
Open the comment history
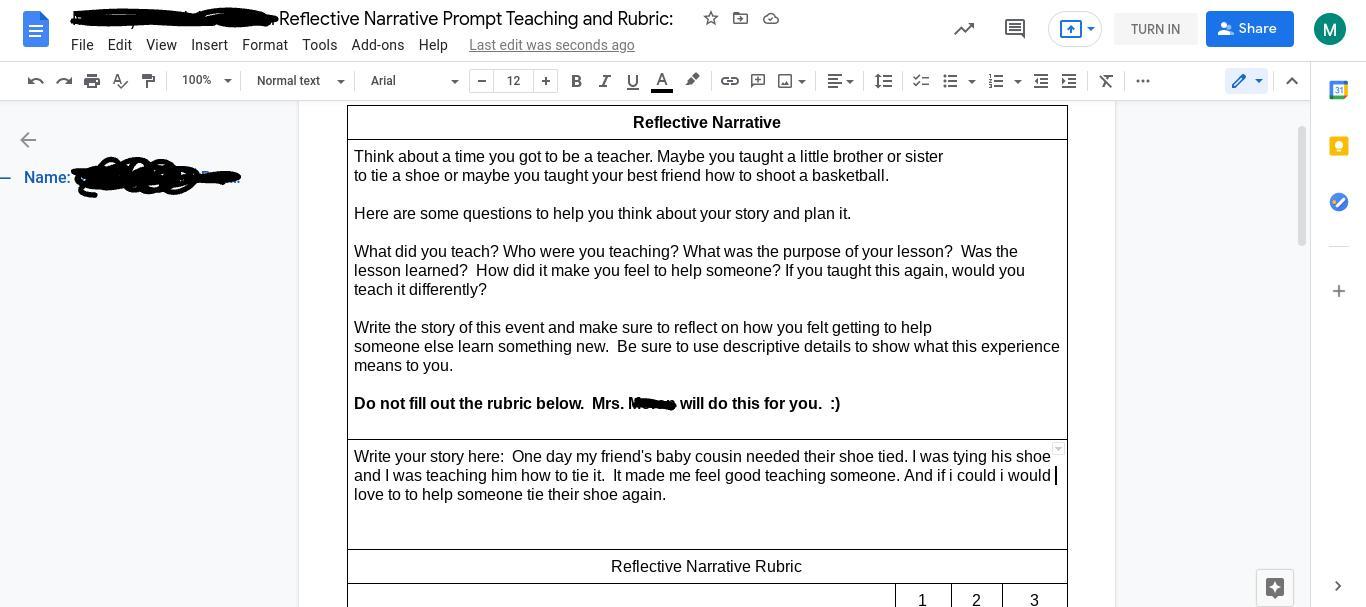(1014, 29)
